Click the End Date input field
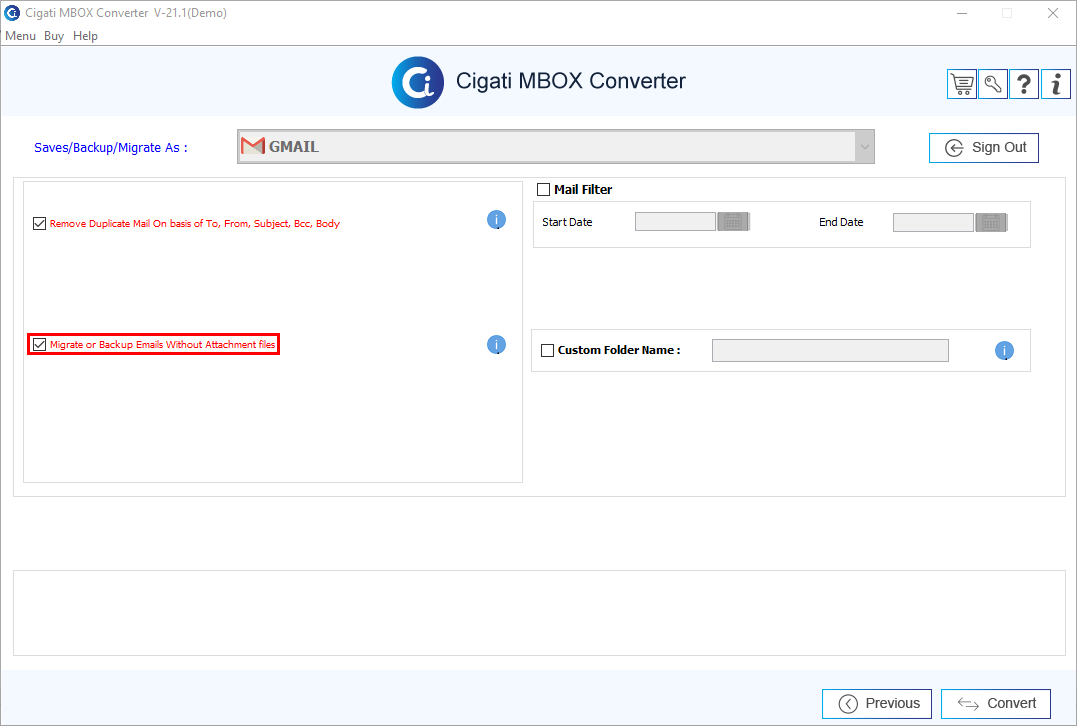The height and width of the screenshot is (726, 1077). [933, 223]
